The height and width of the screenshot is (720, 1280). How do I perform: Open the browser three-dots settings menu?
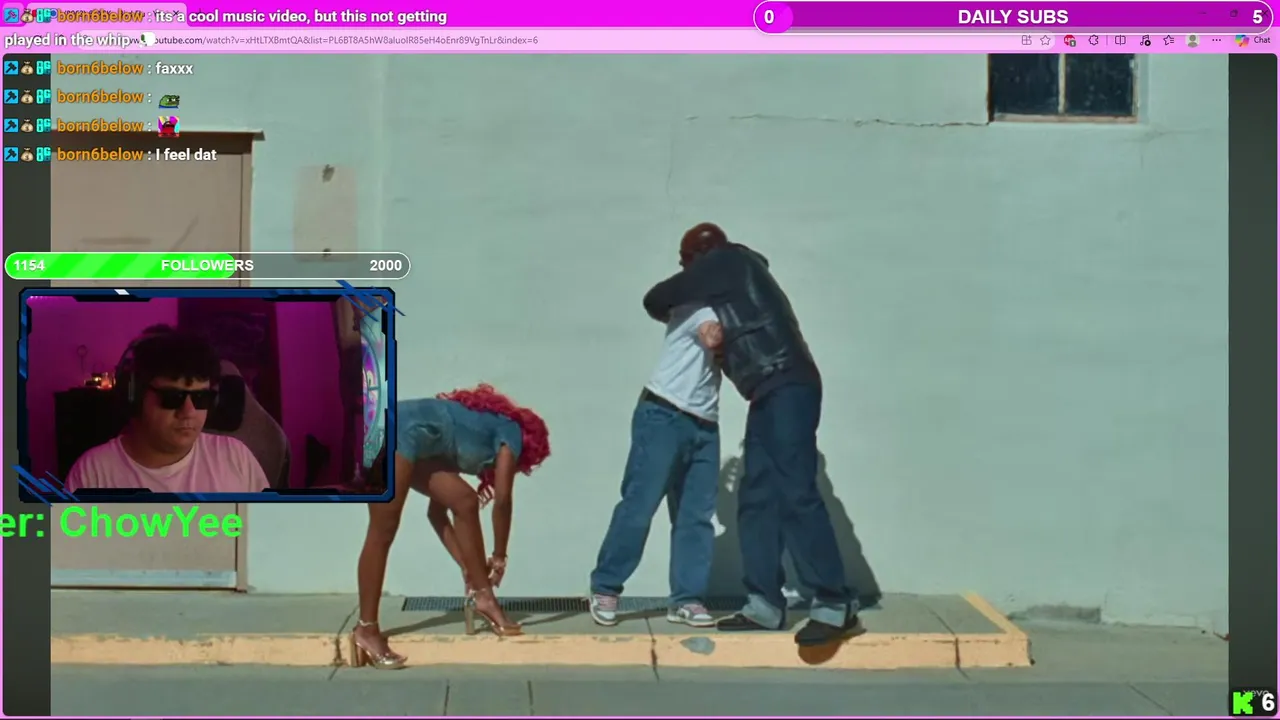[1216, 40]
